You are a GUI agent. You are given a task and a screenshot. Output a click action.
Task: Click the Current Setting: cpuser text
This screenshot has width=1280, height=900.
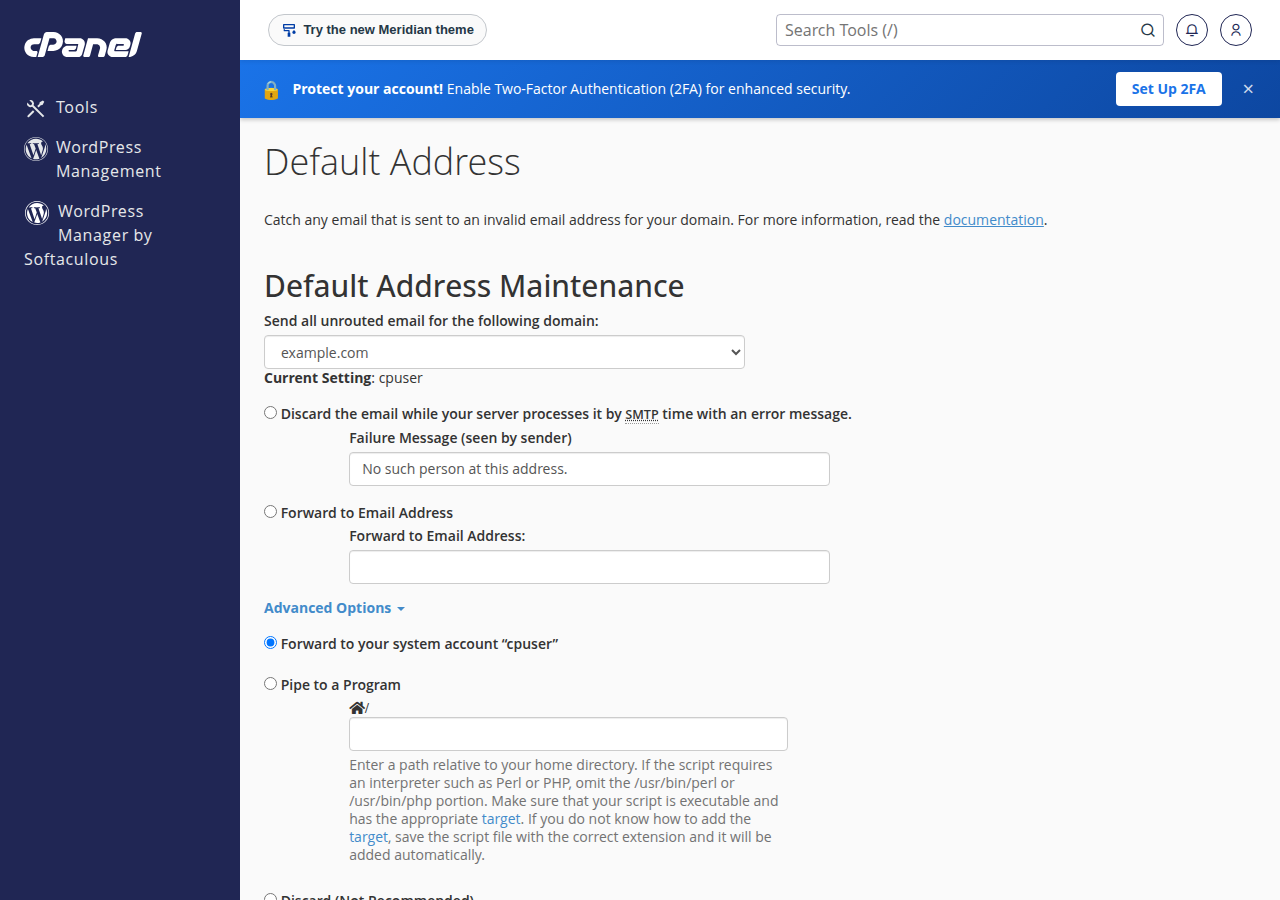pyautogui.click(x=343, y=378)
